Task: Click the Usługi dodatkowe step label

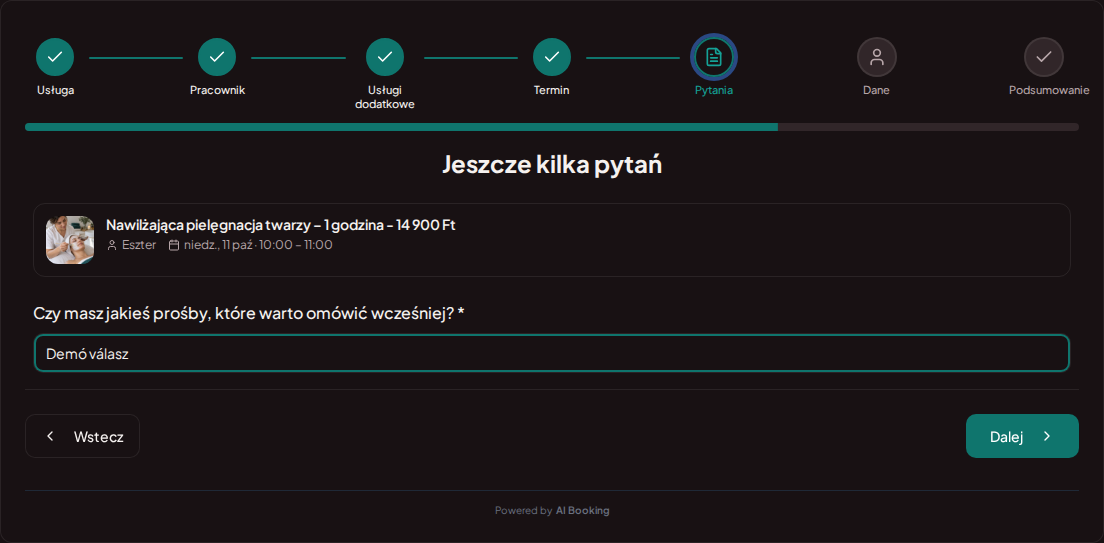Action: pos(385,97)
